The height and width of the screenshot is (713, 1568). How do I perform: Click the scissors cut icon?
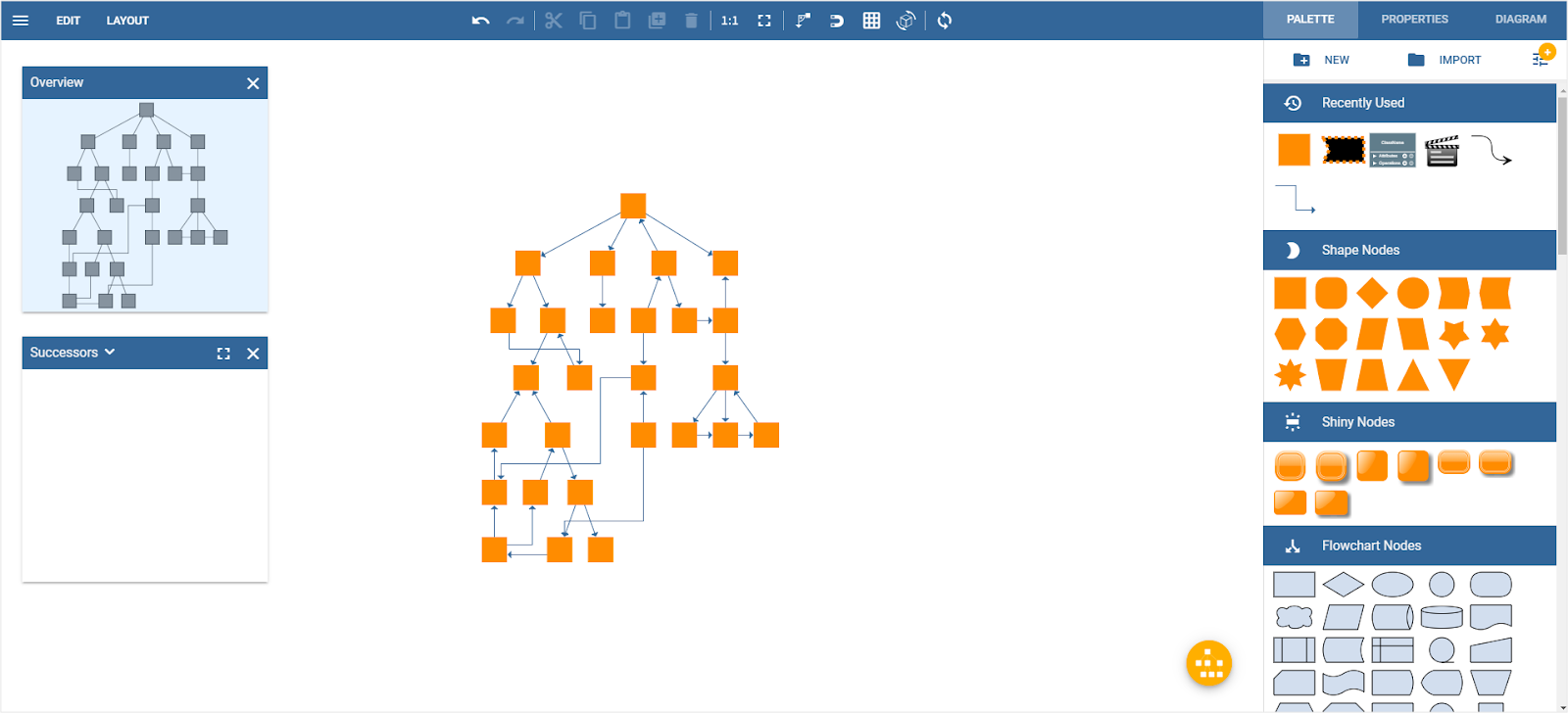[x=554, y=20]
